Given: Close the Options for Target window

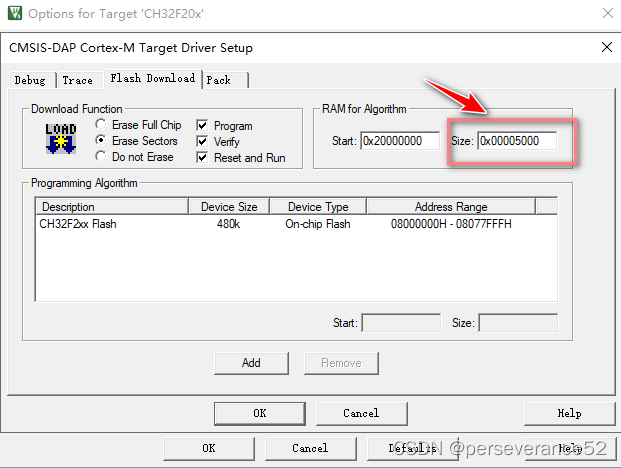Looking at the screenshot, I should (608, 13).
